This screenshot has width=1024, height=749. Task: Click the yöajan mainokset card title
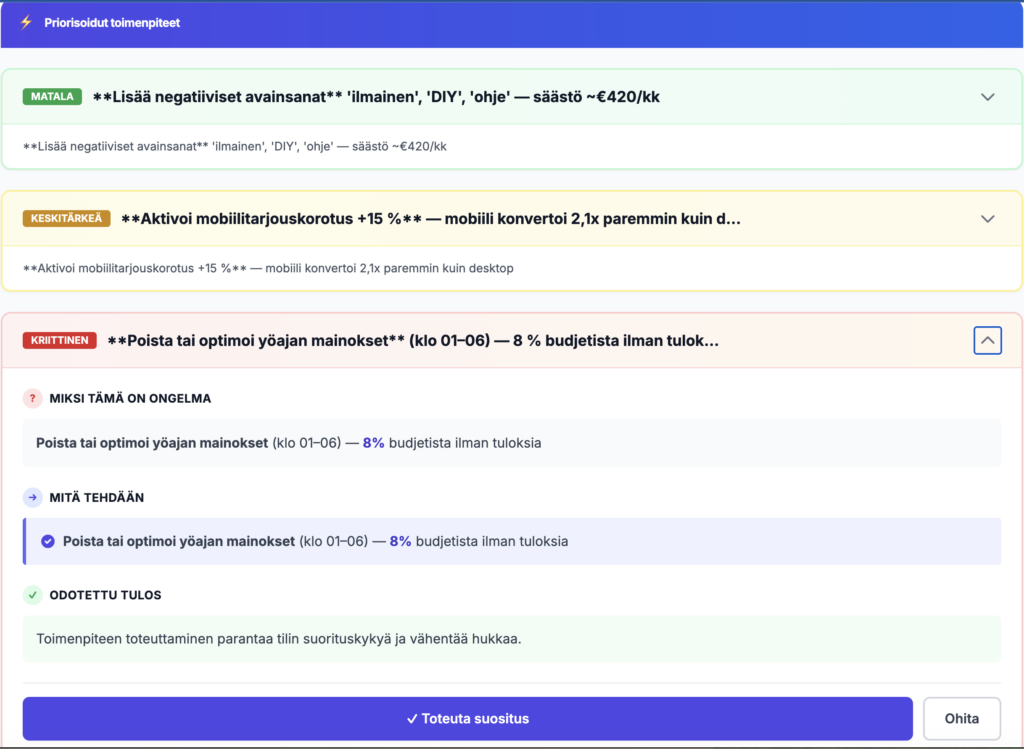413,340
